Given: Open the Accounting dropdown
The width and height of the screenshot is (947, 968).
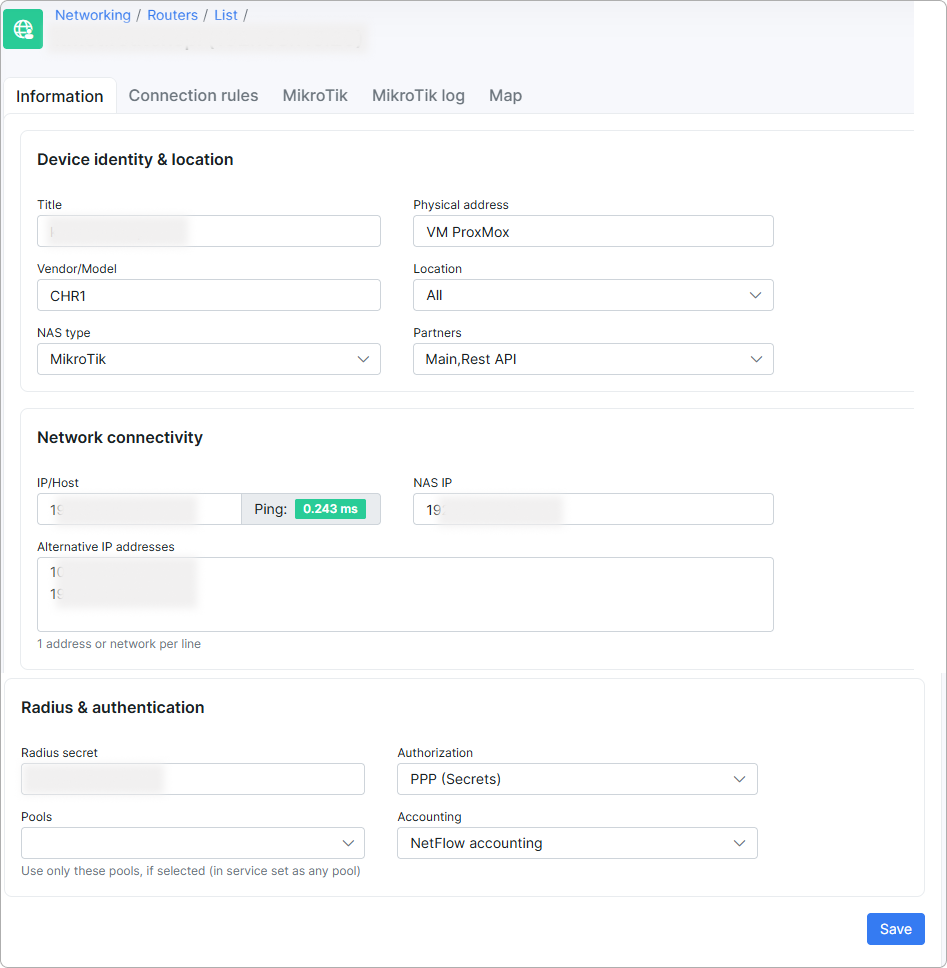Looking at the screenshot, I should coord(577,843).
